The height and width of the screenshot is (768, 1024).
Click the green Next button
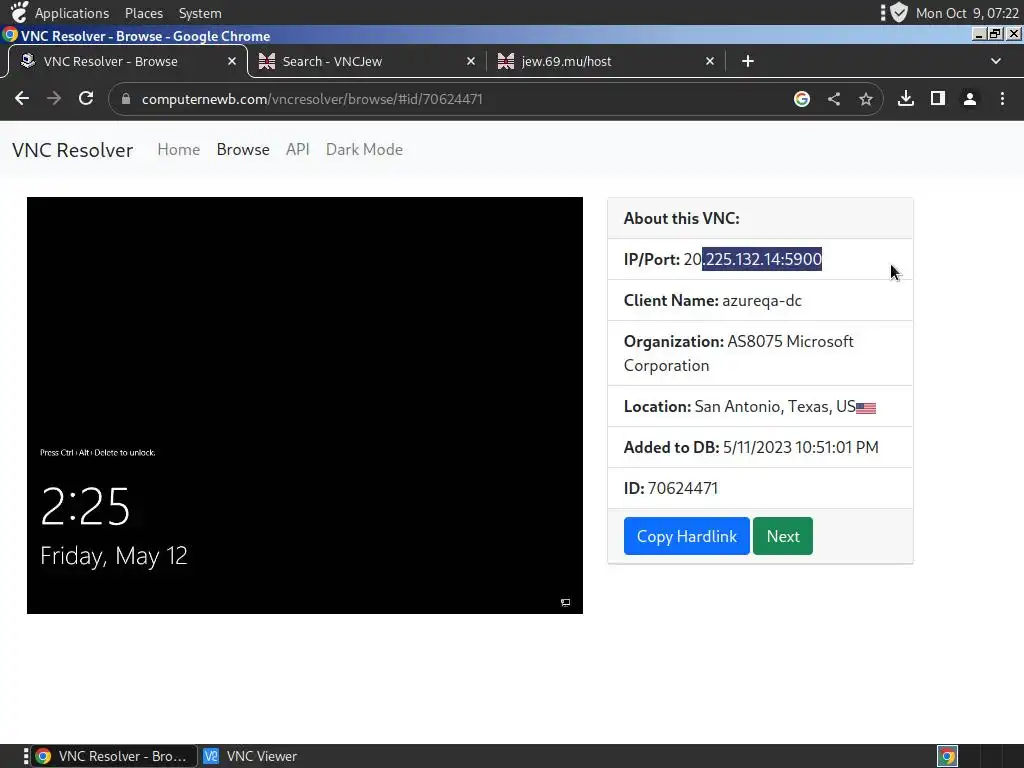pos(783,536)
